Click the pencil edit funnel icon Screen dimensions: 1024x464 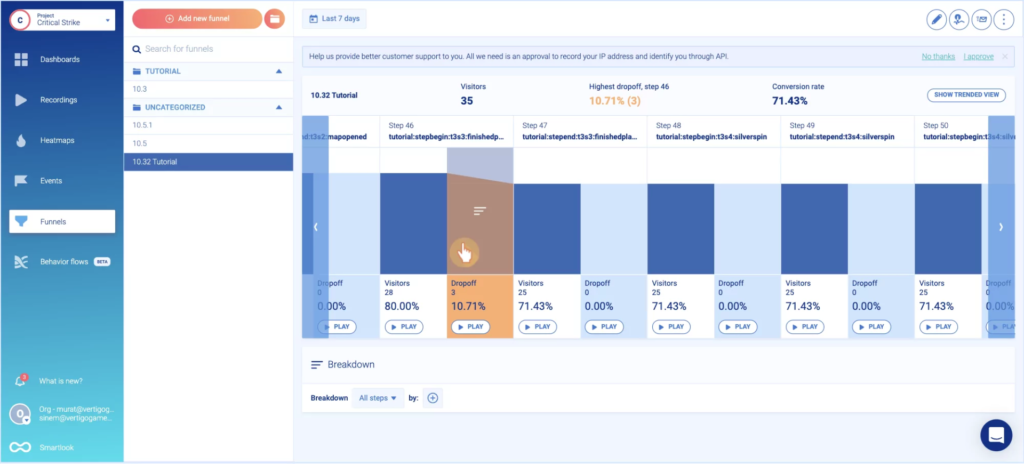tap(936, 20)
